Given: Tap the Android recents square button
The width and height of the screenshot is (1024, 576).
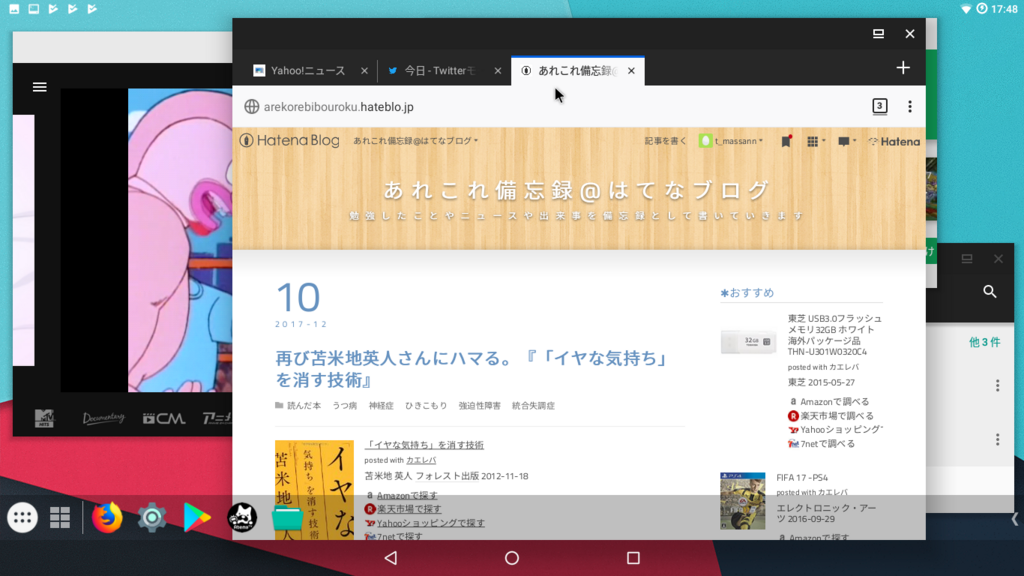Looking at the screenshot, I should pyautogui.click(x=633, y=558).
